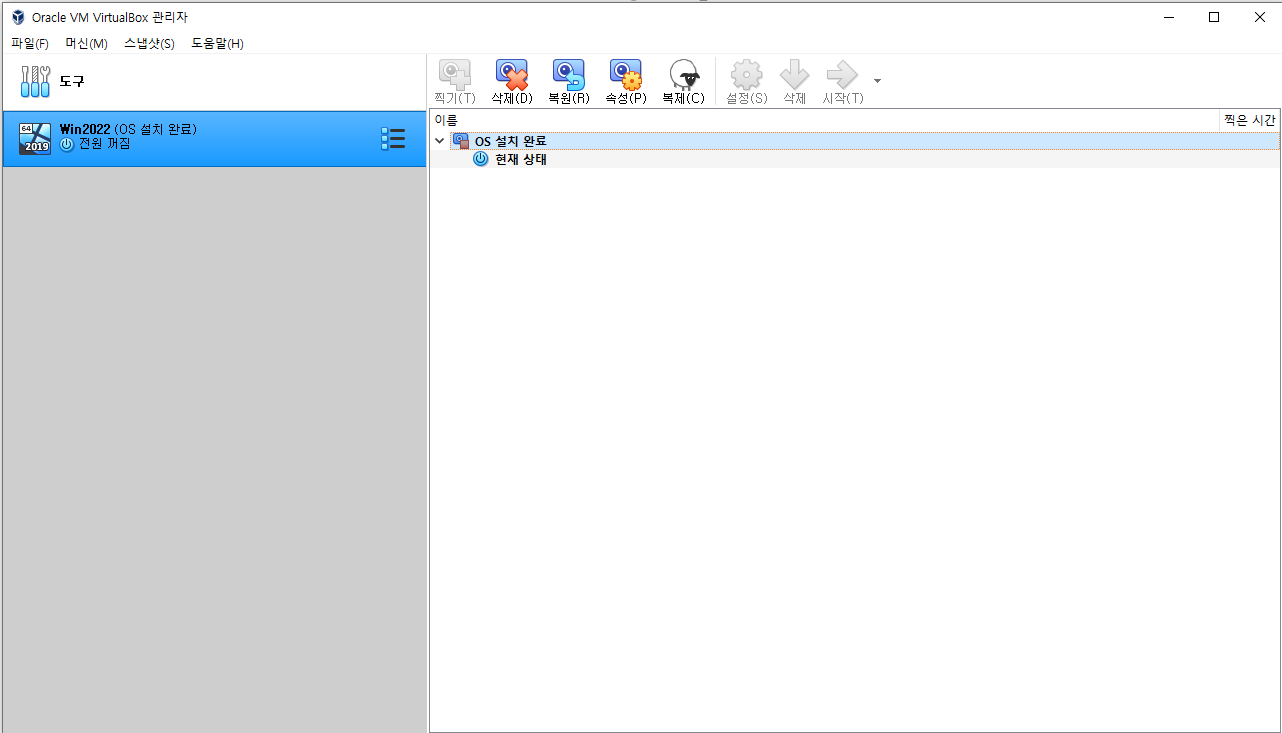Open the Start button dropdown arrow
1282x733 pixels.
(877, 81)
